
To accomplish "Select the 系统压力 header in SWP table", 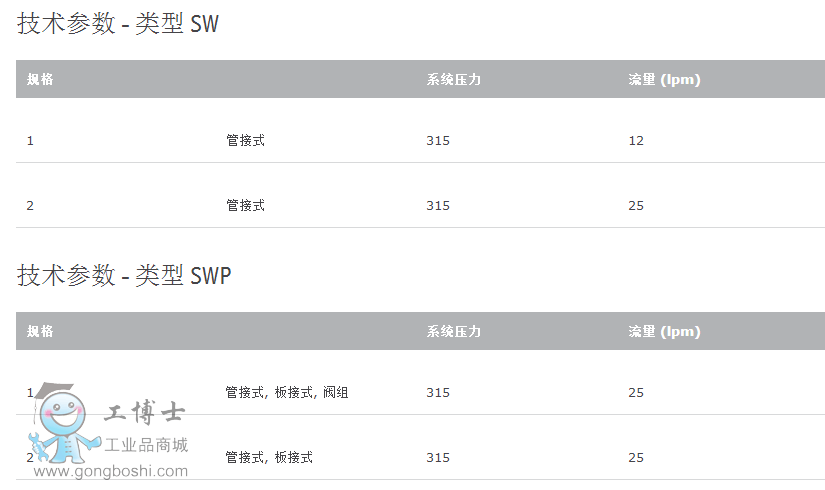I will (x=454, y=331).
